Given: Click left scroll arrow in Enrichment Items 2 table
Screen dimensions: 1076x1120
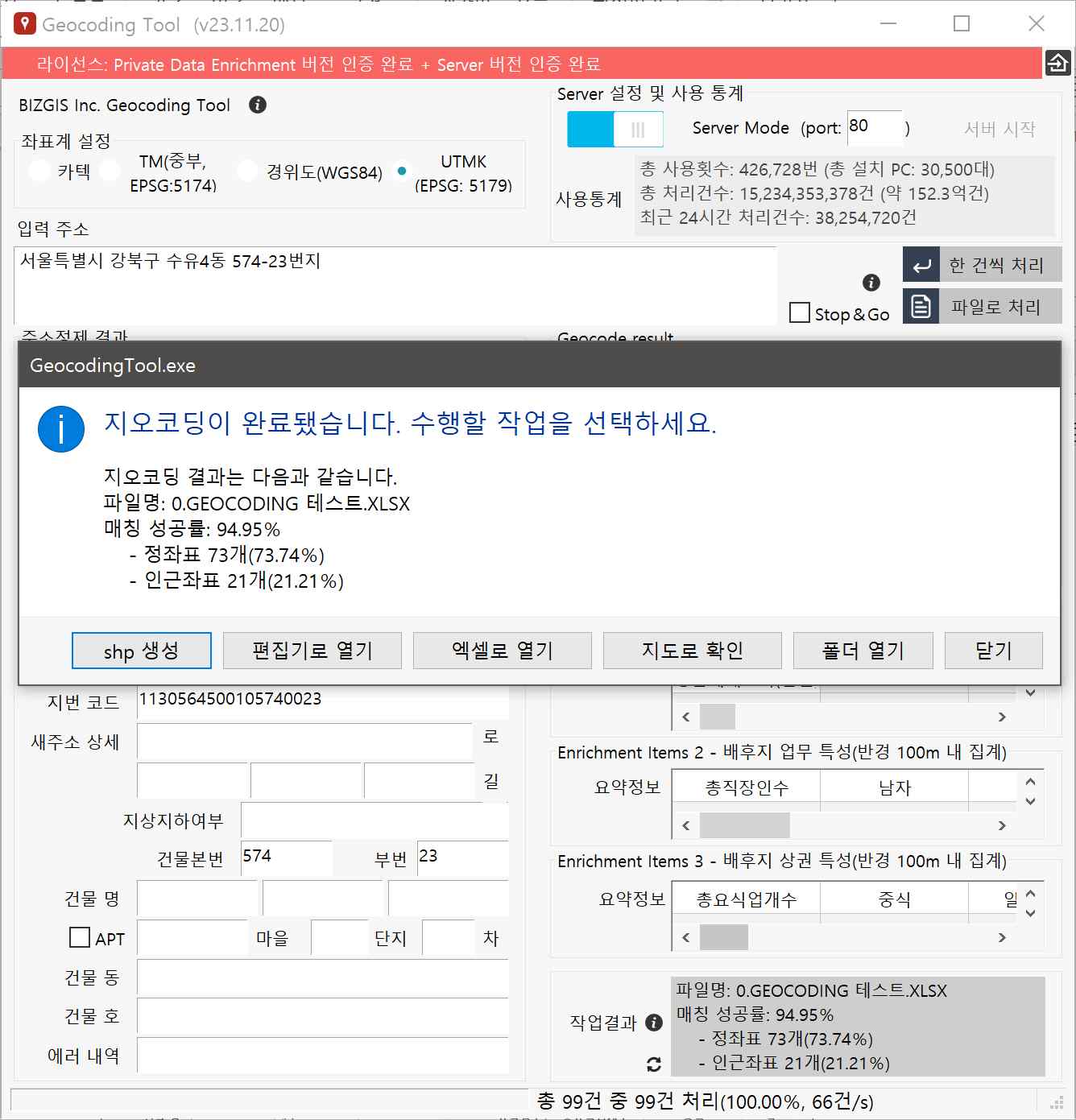Looking at the screenshot, I should pos(686,825).
